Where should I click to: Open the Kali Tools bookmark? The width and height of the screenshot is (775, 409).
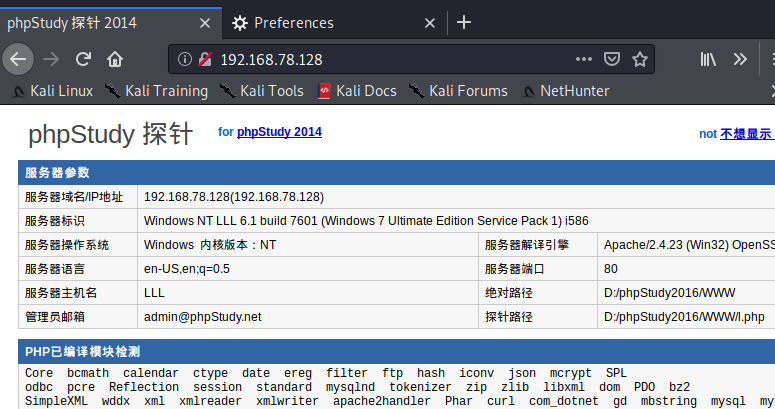(x=262, y=91)
